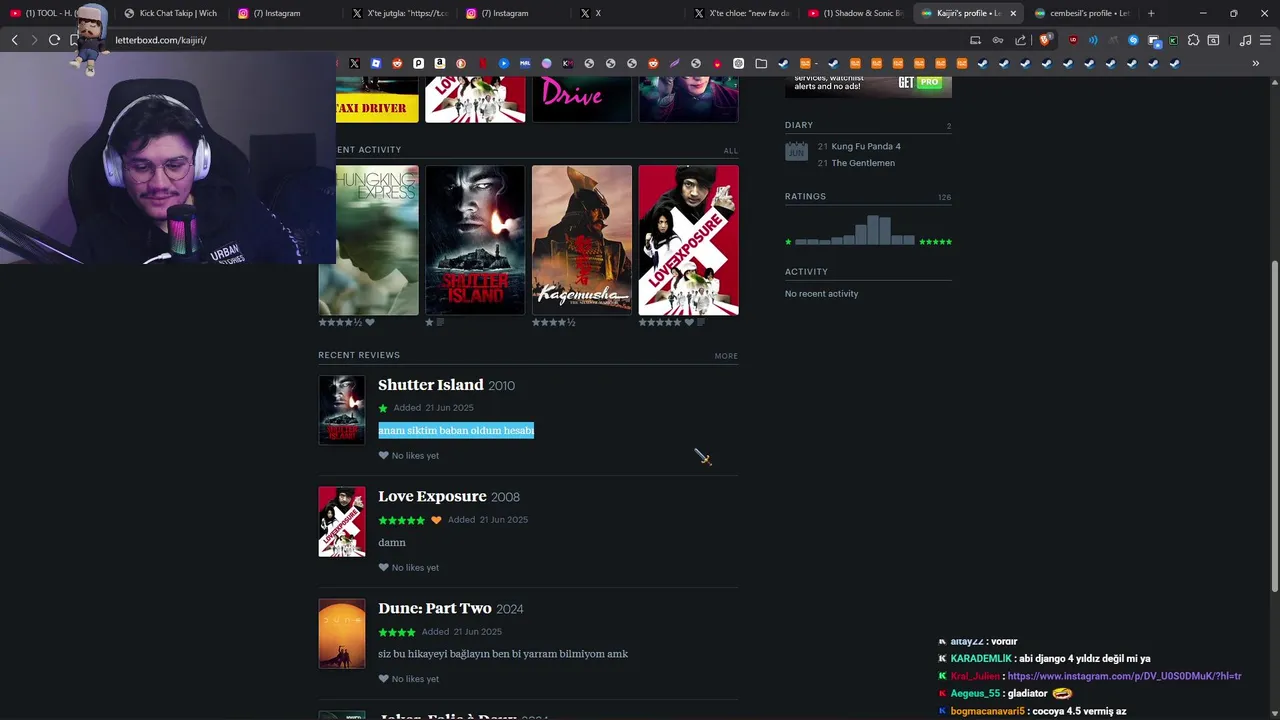This screenshot has width=1280, height=720.
Task: Click the Shazam extension icon
Action: [x=1133, y=40]
